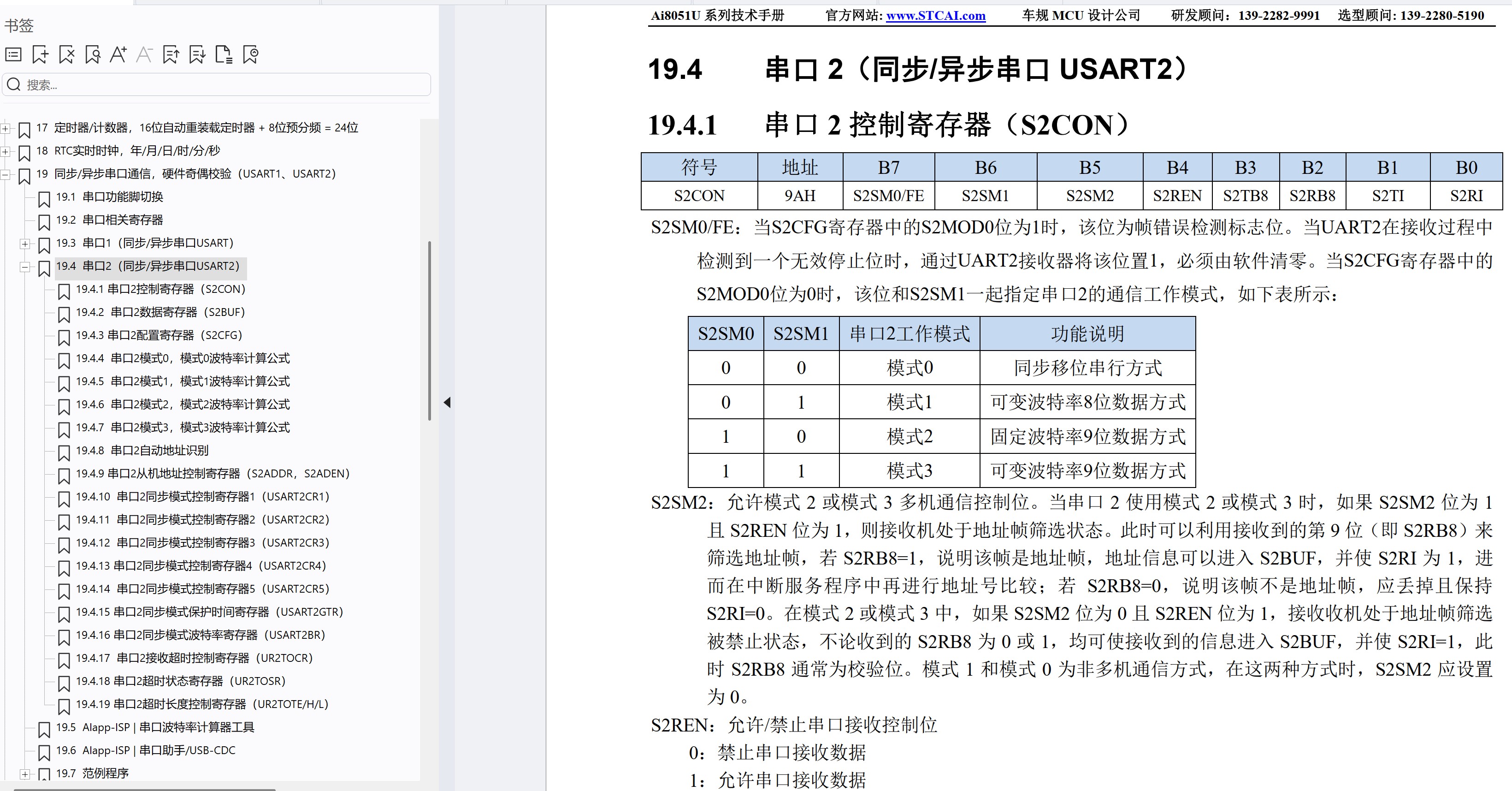This screenshot has width=1512, height=791.
Task: Open 19.5 Alapp-ISP 串口波特率计算器工具
Action: point(155,727)
